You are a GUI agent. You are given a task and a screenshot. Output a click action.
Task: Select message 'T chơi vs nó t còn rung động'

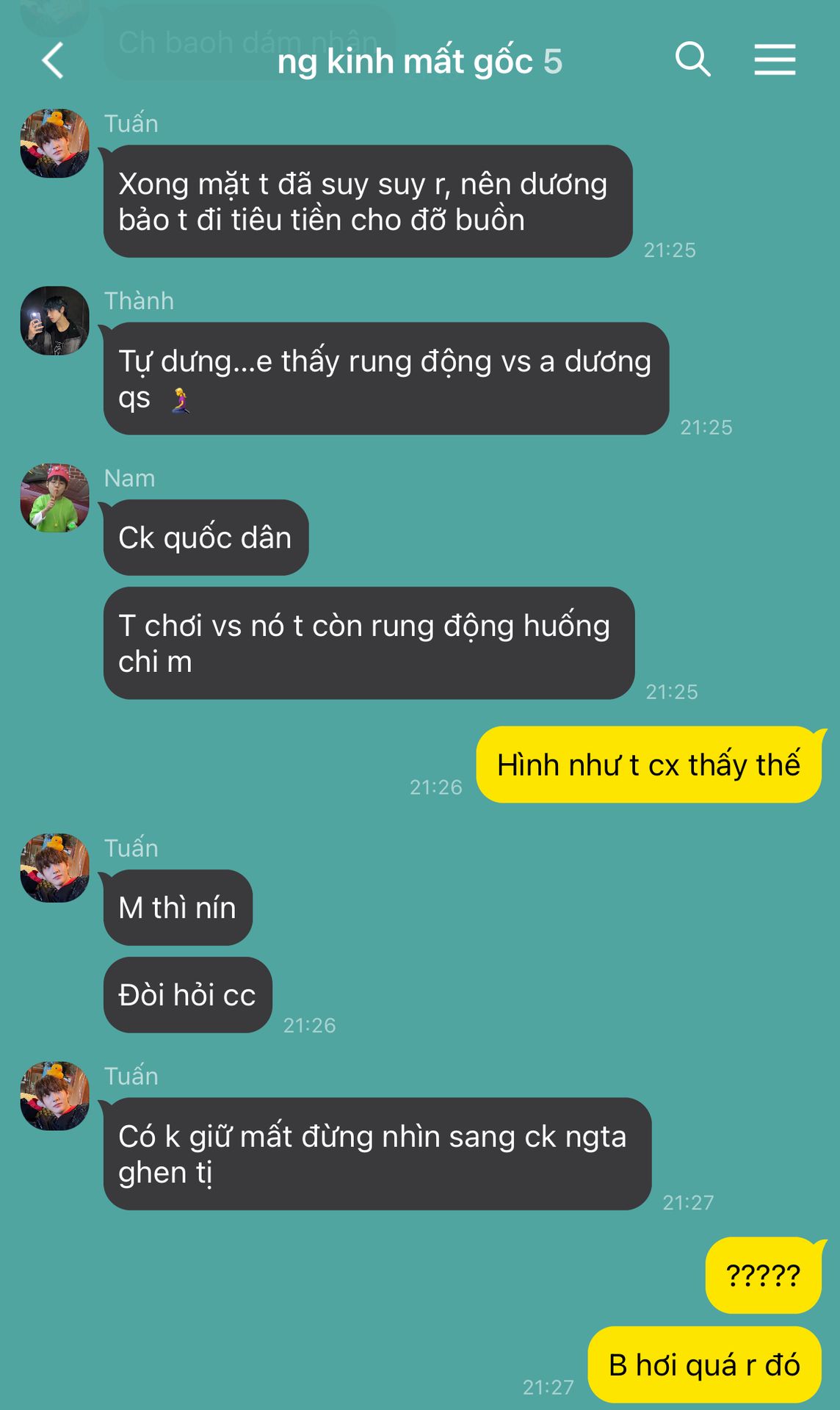pyautogui.click(x=369, y=643)
